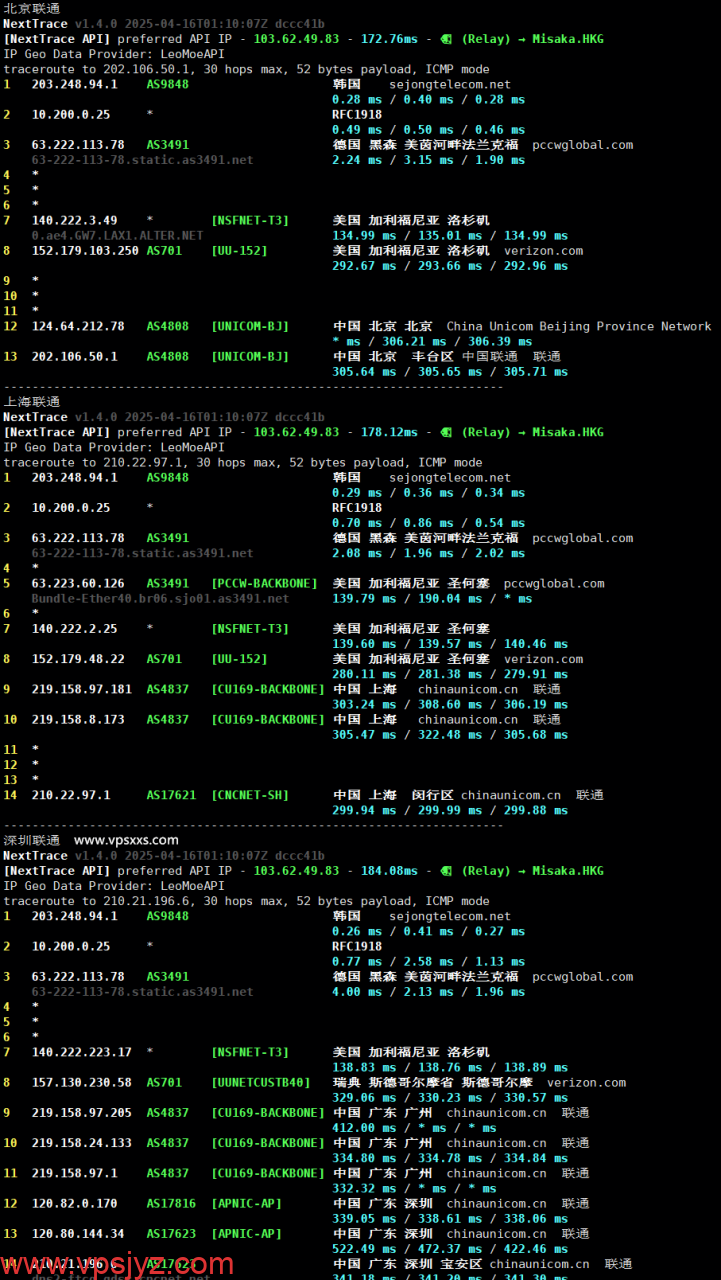Select latency 280.11 ms / 281.38 ms / 279.91 ms
The width and height of the screenshot is (721, 1280).
450,674
